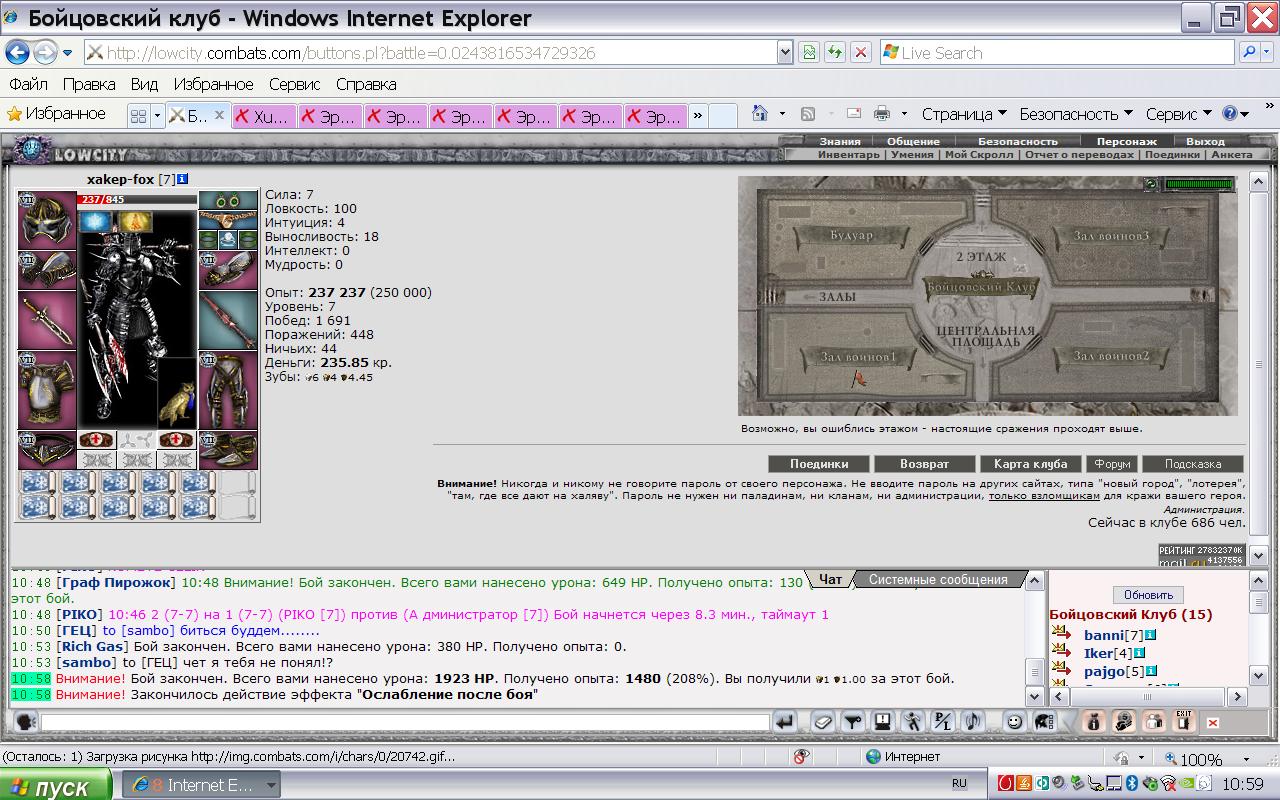The image size is (1280, 800).
Task: Click the Обновить button
Action: [1148, 595]
